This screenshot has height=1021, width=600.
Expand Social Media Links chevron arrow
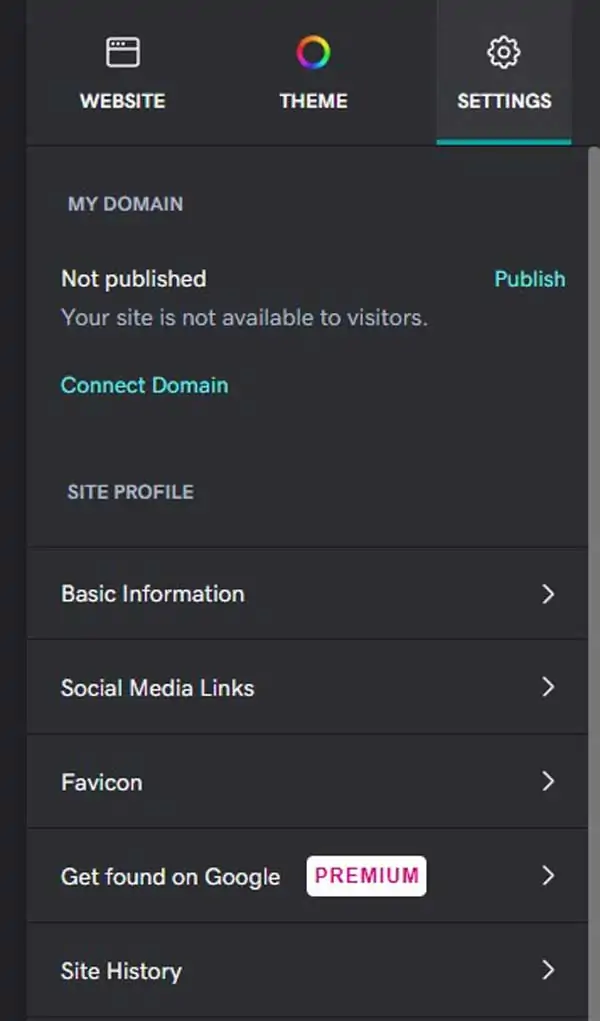(x=548, y=687)
